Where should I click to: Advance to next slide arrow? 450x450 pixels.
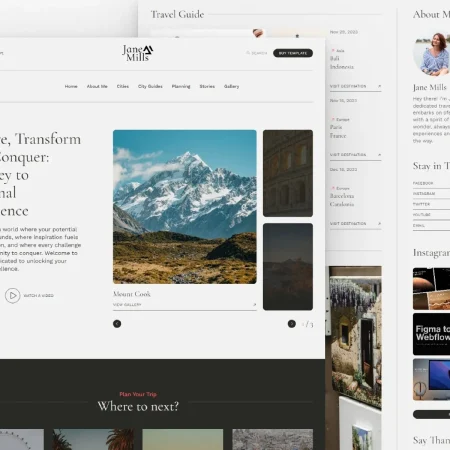tap(292, 324)
